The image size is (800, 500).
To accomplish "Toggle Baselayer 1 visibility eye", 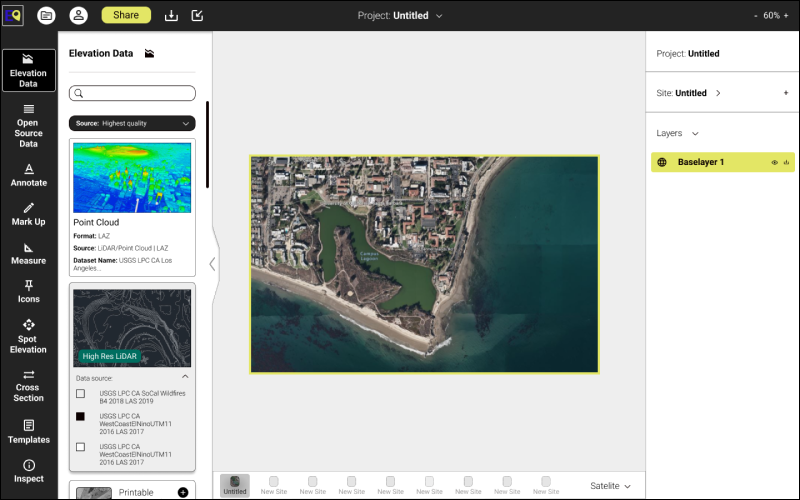I will pos(774,163).
